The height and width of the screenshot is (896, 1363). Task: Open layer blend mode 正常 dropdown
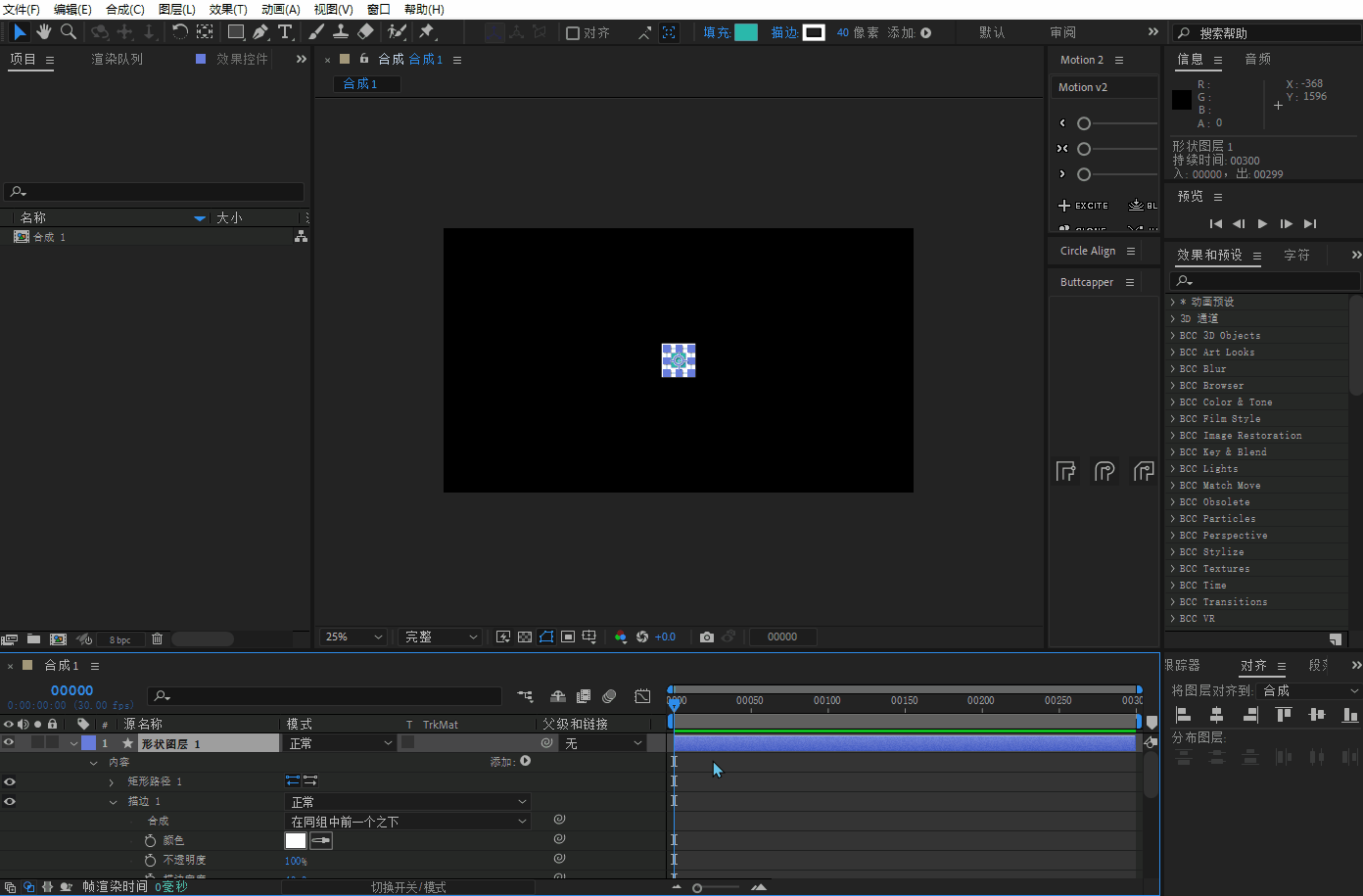340,743
